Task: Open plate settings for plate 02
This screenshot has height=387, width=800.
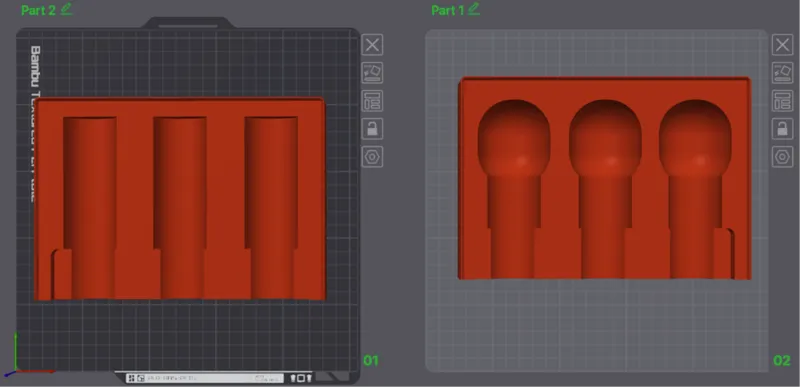Action: (x=782, y=157)
